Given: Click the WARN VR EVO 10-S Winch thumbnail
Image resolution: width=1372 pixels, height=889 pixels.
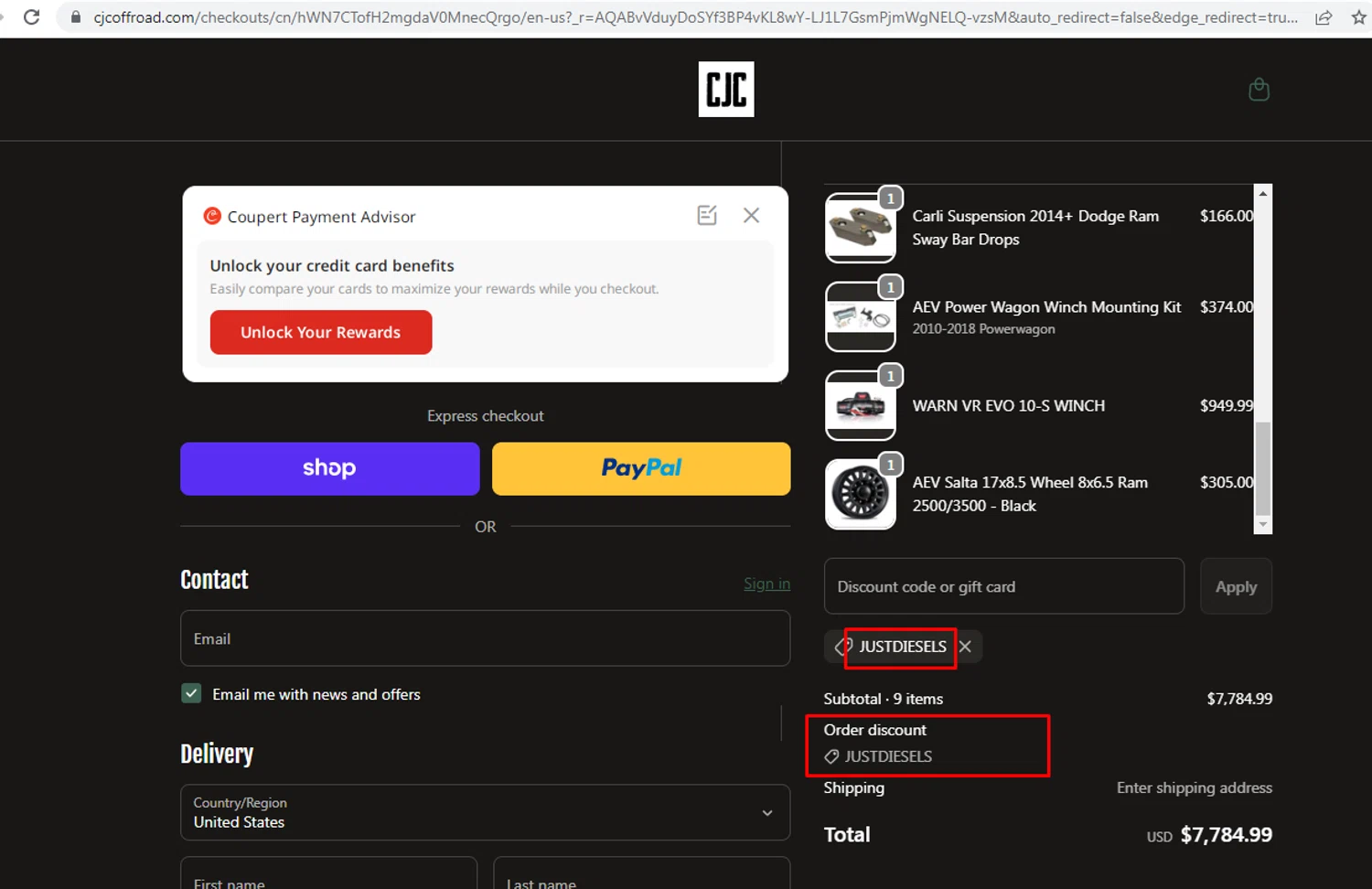Looking at the screenshot, I should click(x=861, y=405).
